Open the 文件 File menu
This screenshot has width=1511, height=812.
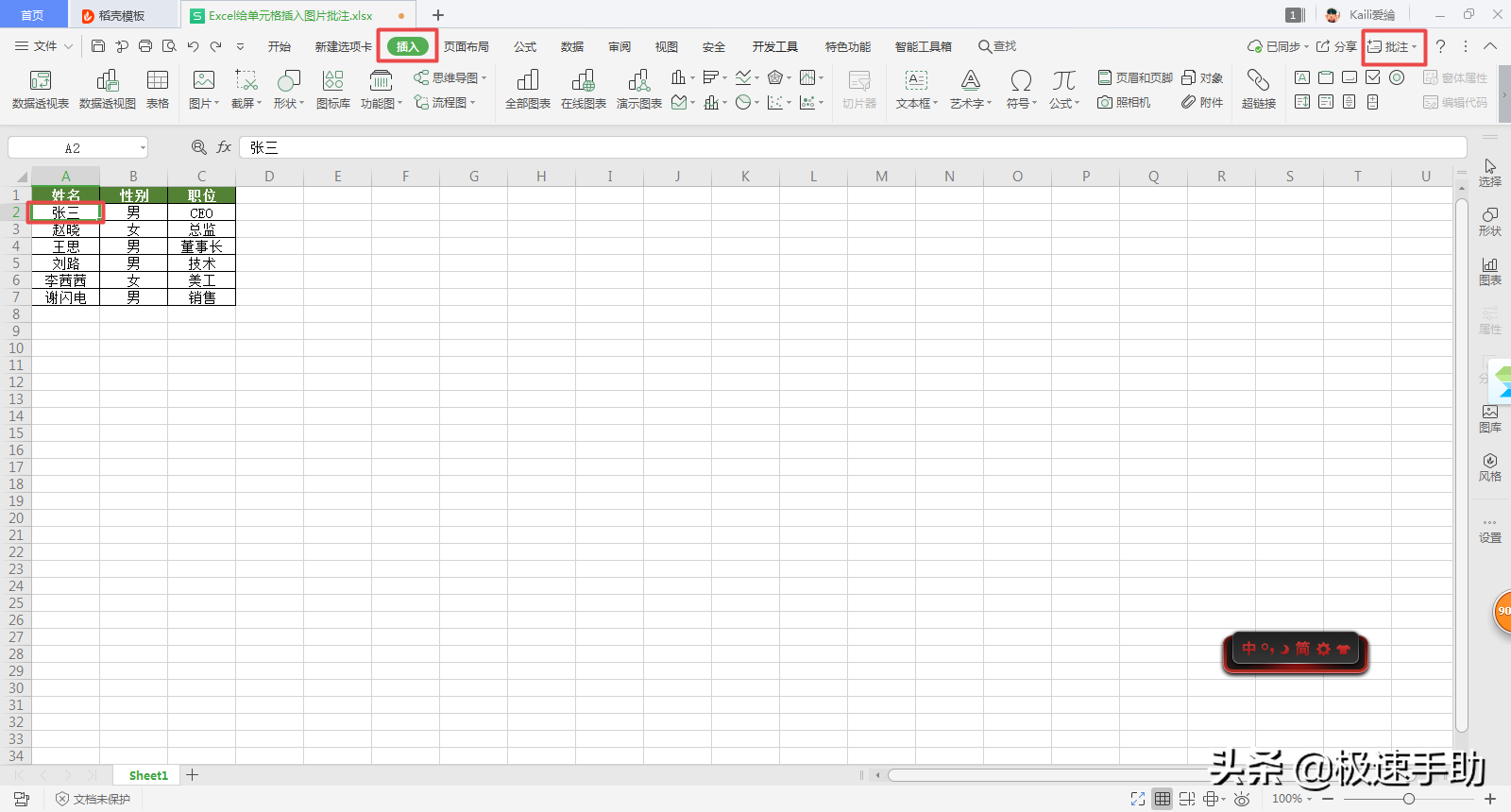(x=43, y=46)
